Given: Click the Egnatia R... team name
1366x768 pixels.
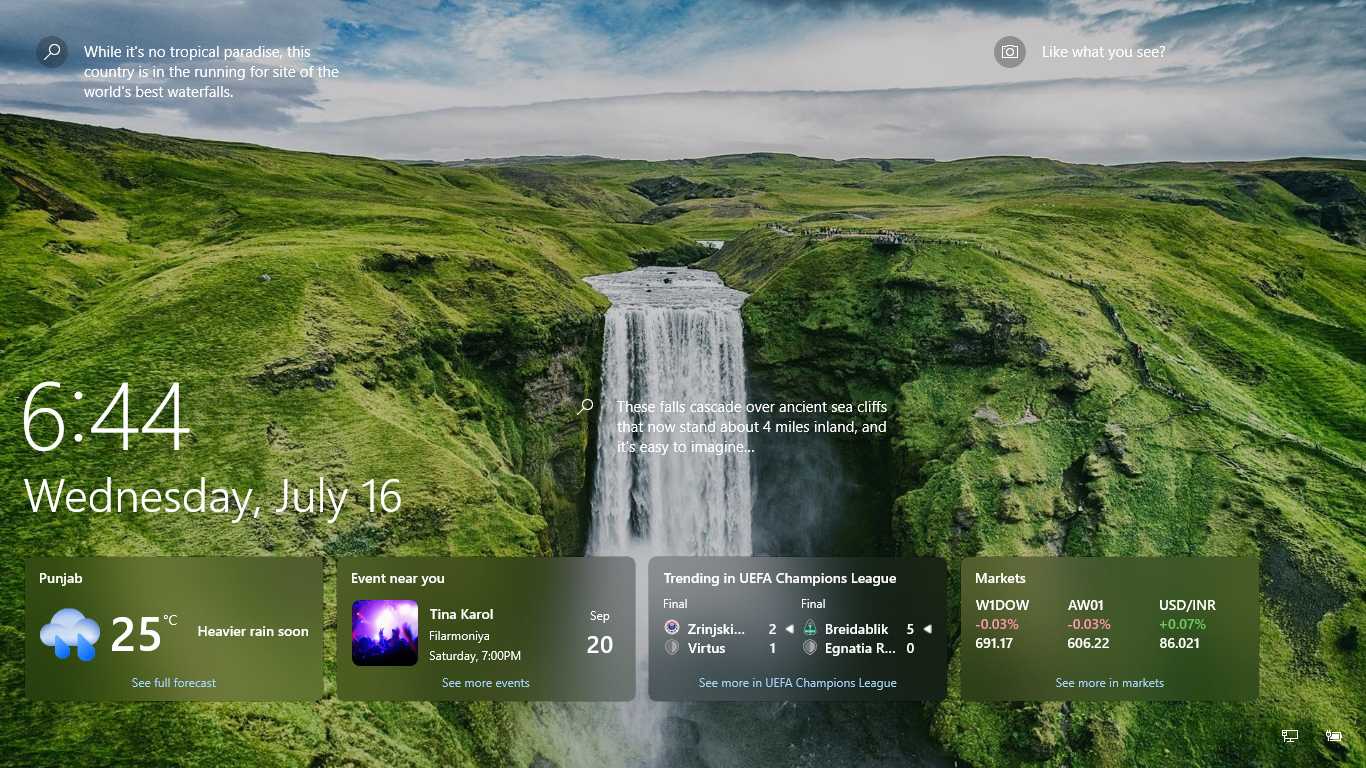Looking at the screenshot, I should 861,648.
